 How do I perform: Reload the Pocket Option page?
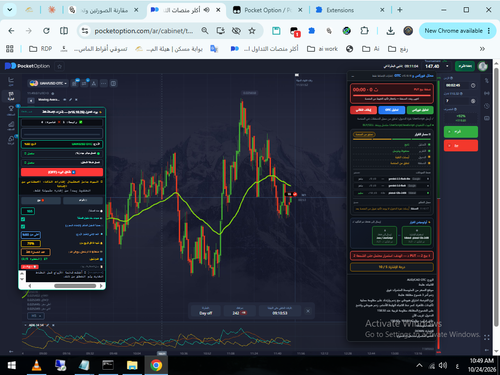pos(46,31)
